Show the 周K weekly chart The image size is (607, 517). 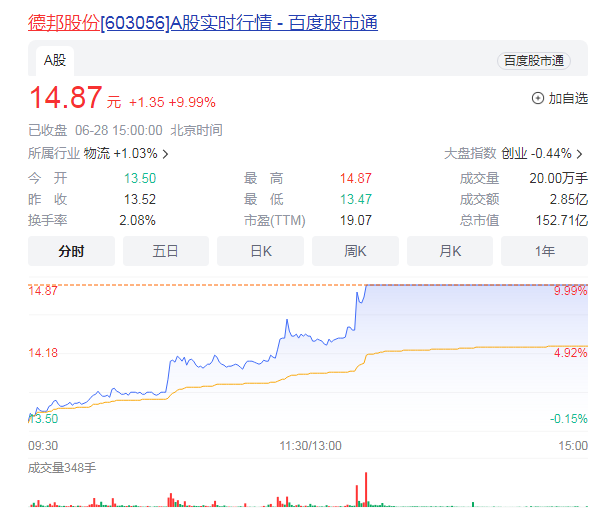coord(355,251)
